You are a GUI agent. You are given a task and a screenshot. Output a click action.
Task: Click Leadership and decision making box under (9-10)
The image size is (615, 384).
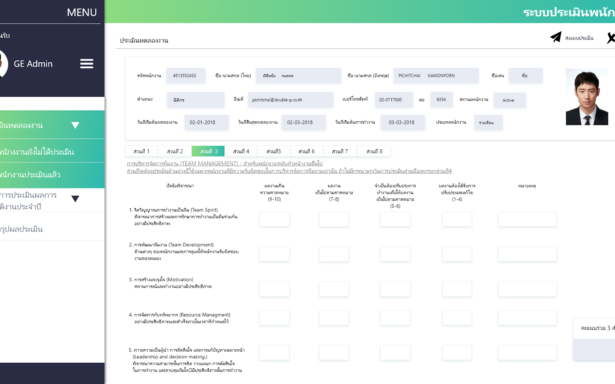[275, 353]
